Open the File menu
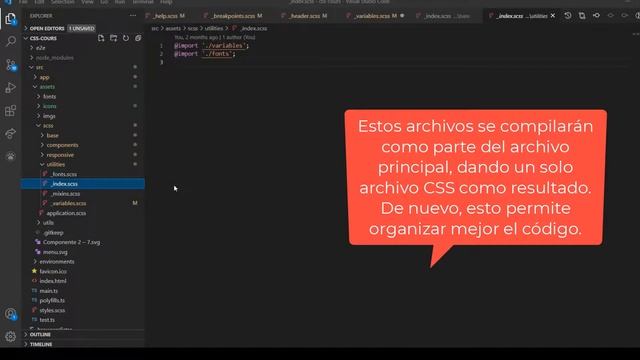 (23, 2)
